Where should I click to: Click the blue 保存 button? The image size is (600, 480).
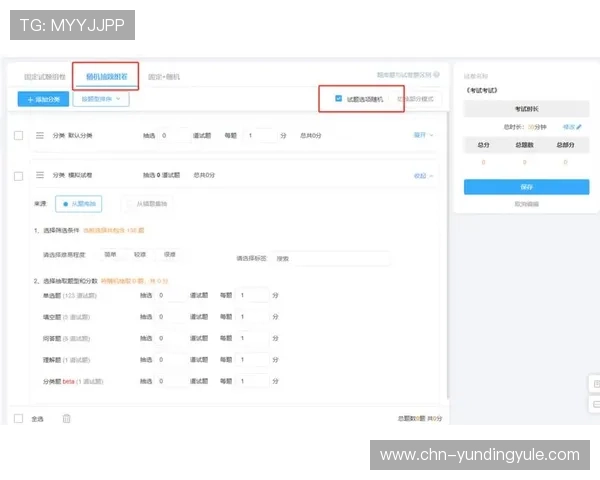click(527, 187)
